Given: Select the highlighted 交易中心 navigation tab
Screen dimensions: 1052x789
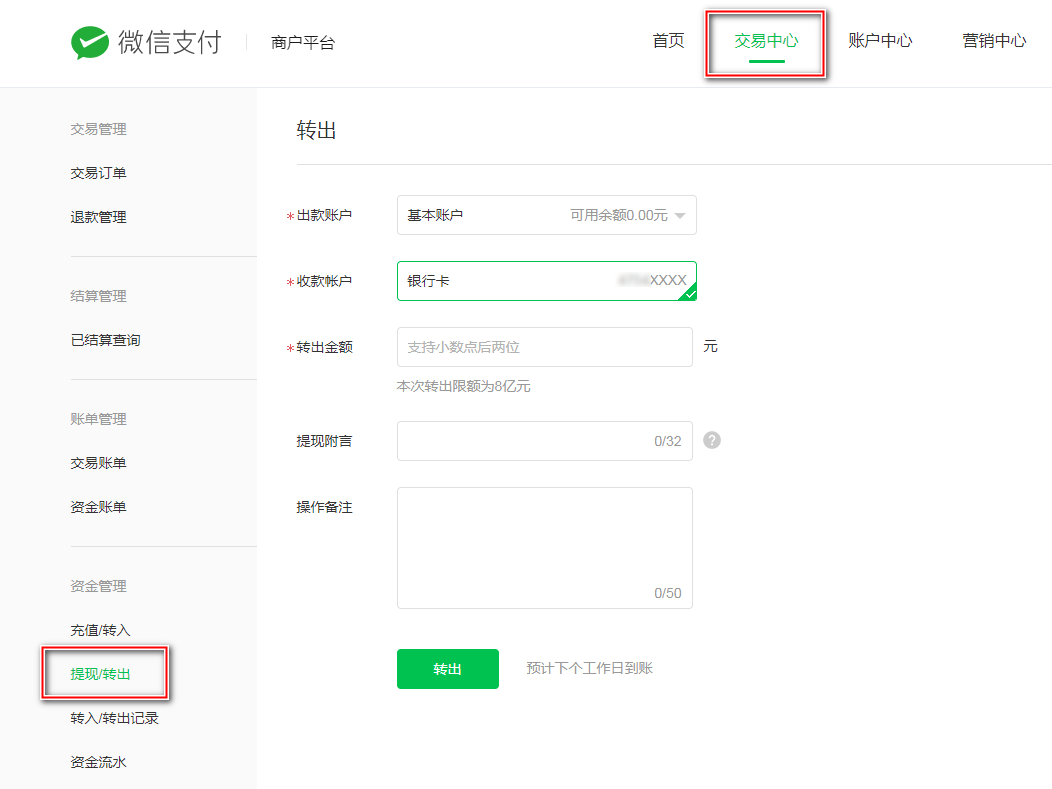Looking at the screenshot, I should click(x=765, y=41).
